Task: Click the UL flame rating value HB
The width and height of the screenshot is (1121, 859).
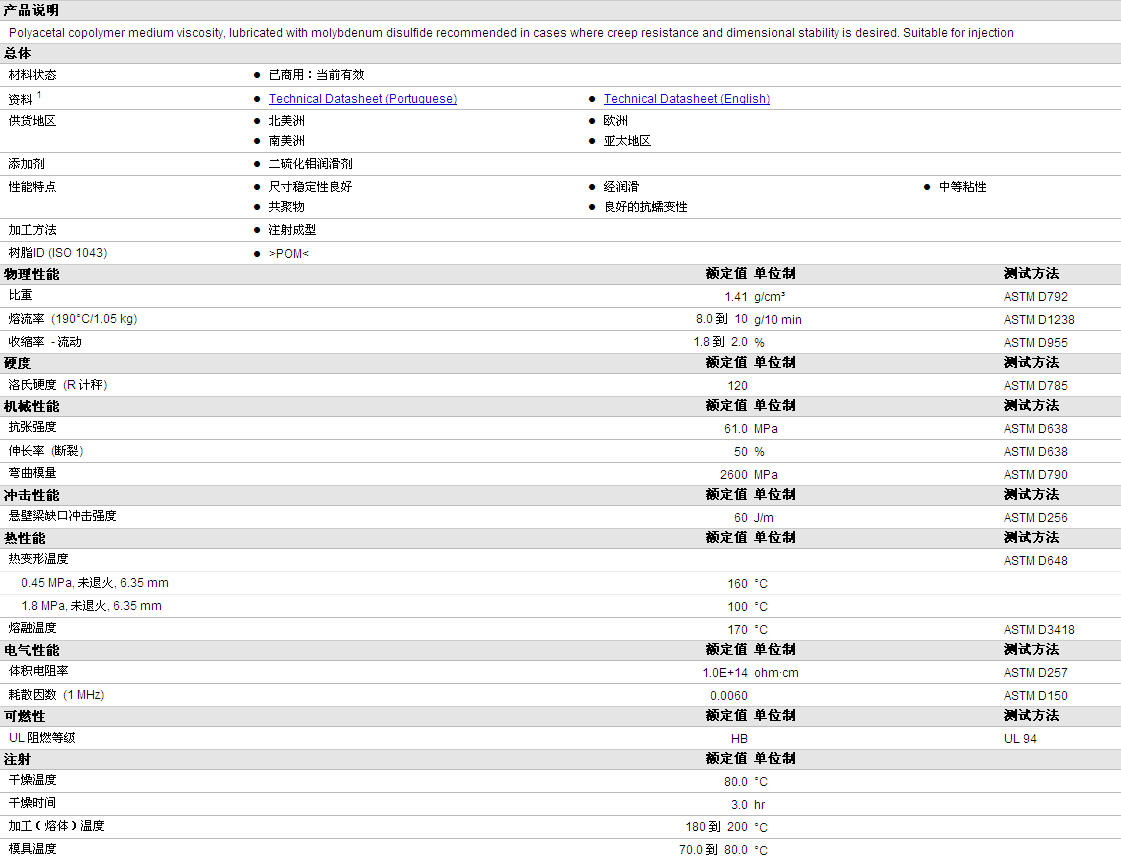Action: pos(739,738)
